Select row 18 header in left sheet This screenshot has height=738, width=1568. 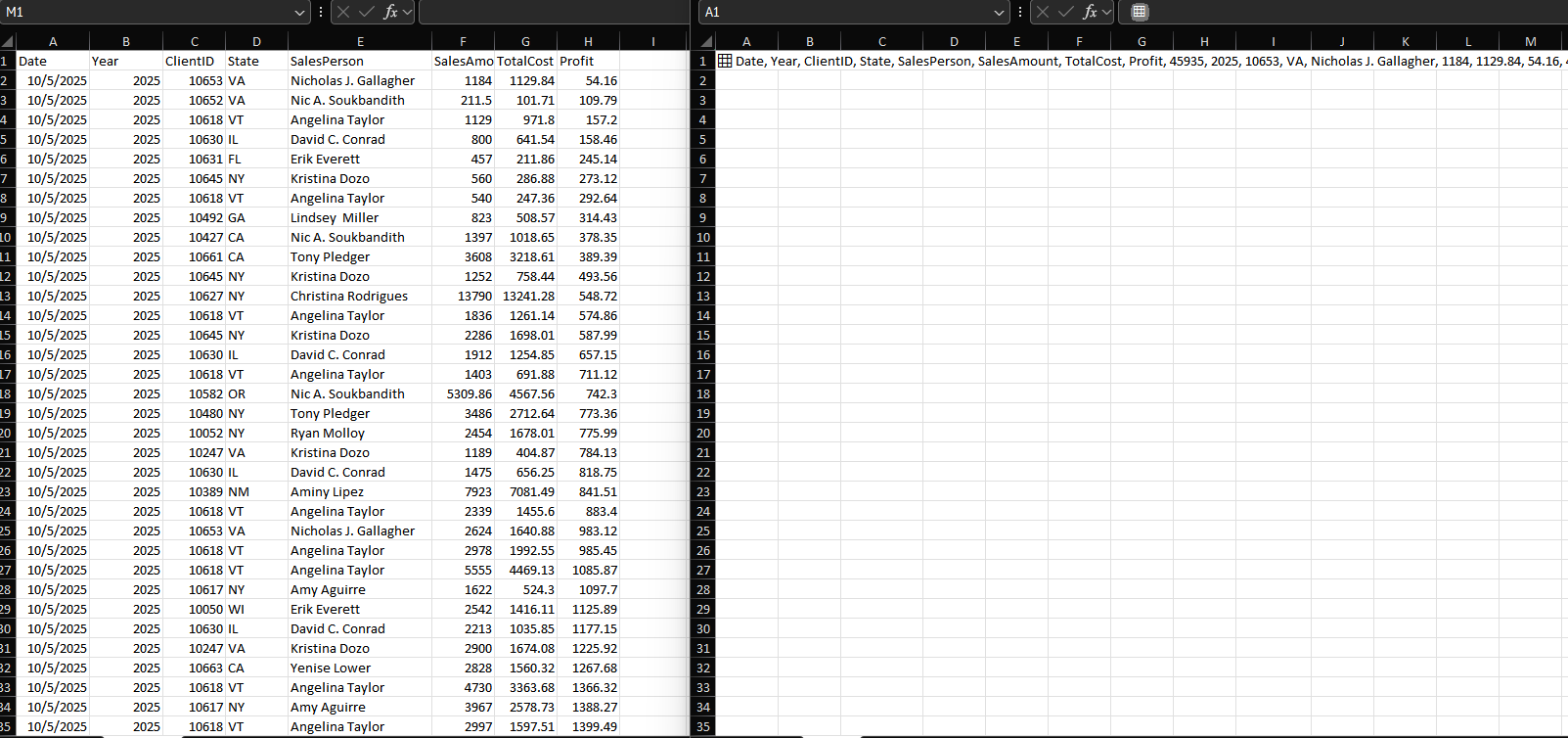7,393
